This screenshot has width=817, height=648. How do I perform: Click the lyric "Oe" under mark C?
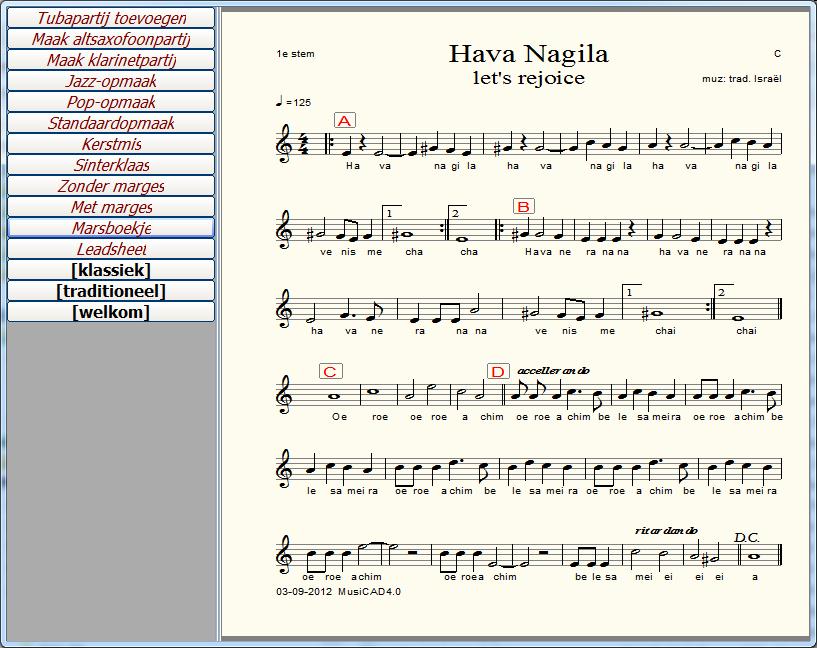click(x=339, y=417)
